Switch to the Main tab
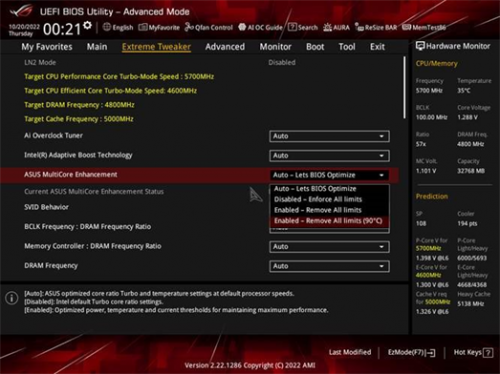Viewport: 500px width, 374px height. tap(97, 47)
